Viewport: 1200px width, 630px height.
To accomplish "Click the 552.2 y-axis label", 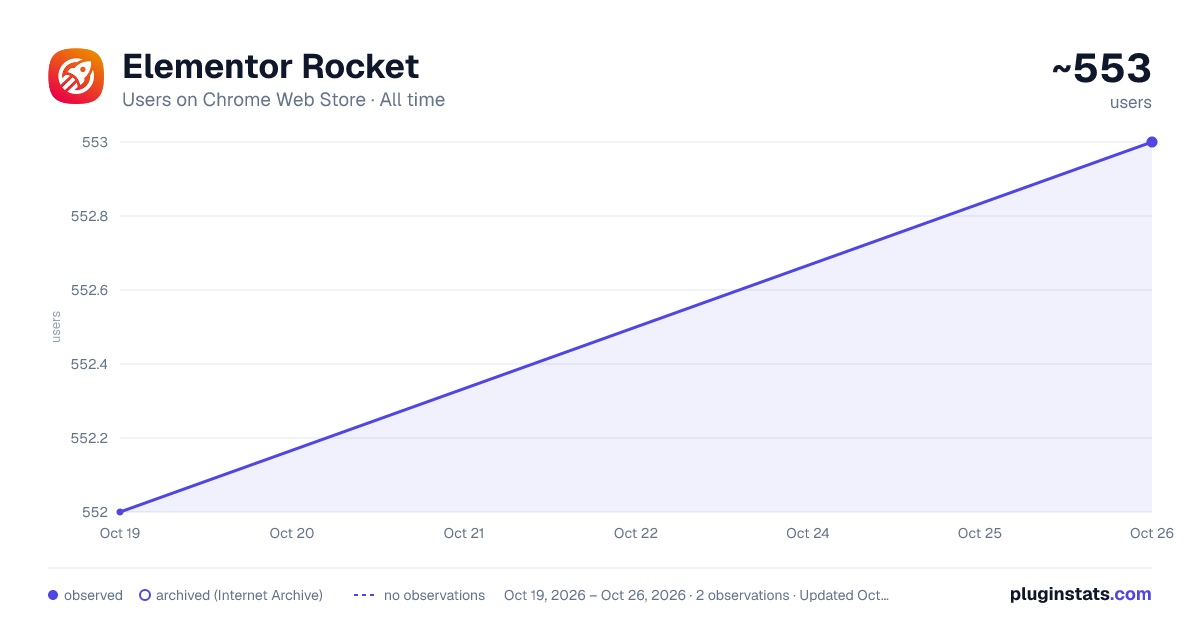I will (89, 438).
